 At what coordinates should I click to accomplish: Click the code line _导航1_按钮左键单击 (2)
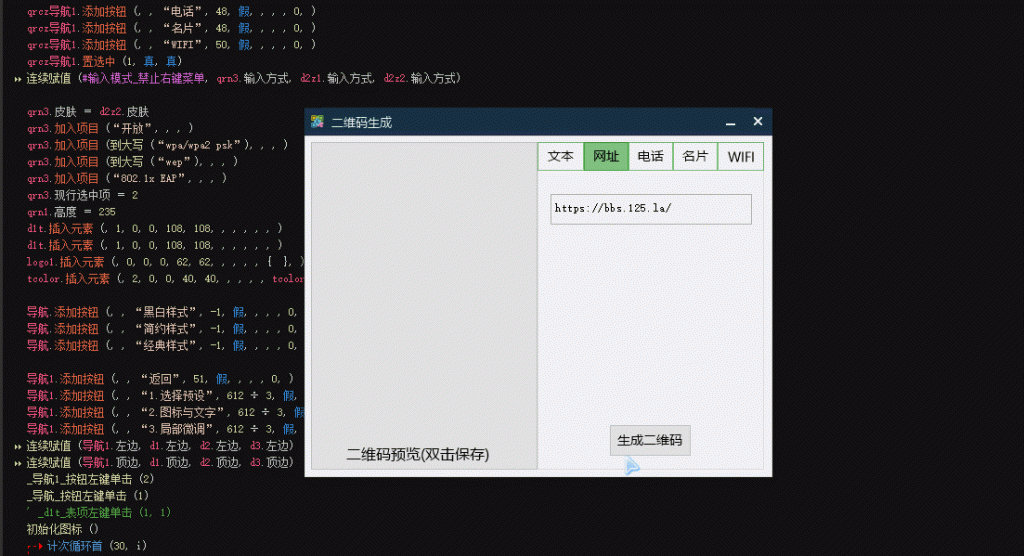tap(88, 479)
